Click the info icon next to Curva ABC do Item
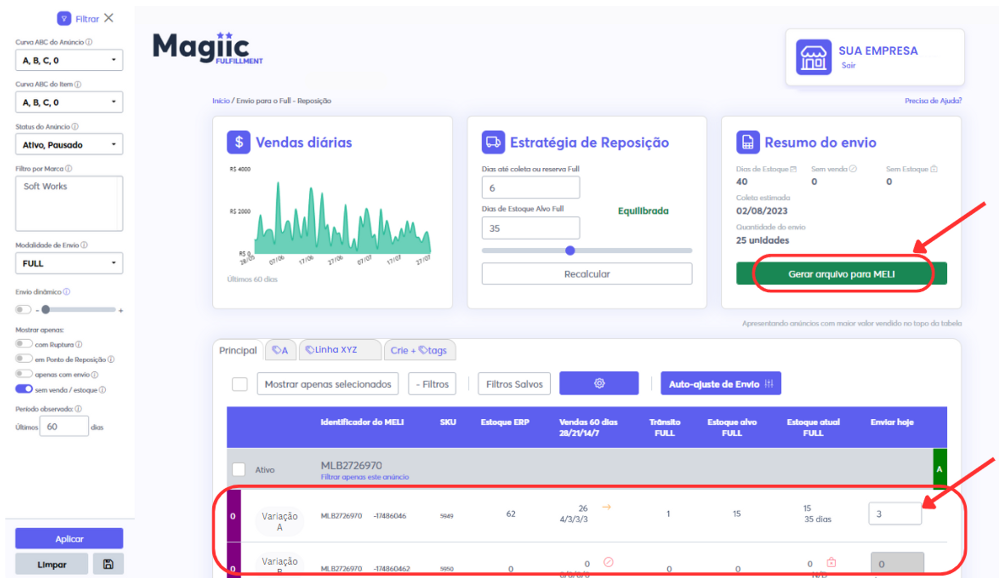The height and width of the screenshot is (583, 999). coord(78,84)
